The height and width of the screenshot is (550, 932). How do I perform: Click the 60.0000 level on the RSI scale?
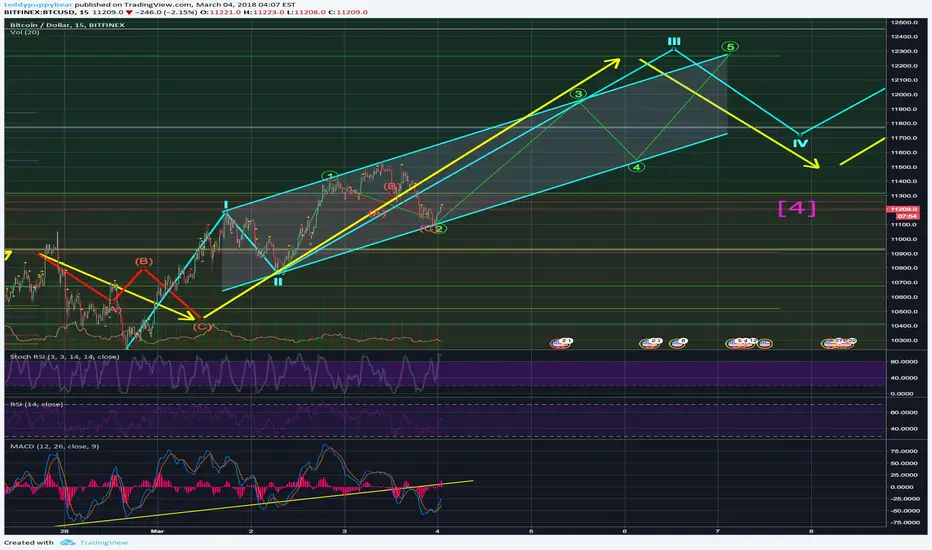pos(902,412)
